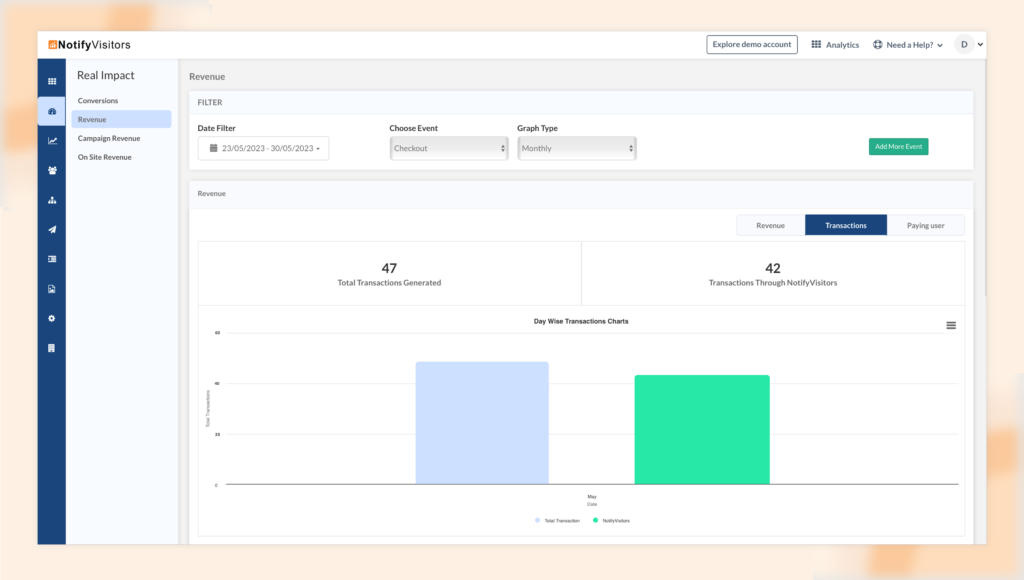The width and height of the screenshot is (1024, 580).
Task: Click the Real Impact panel heading
Action: tap(106, 75)
